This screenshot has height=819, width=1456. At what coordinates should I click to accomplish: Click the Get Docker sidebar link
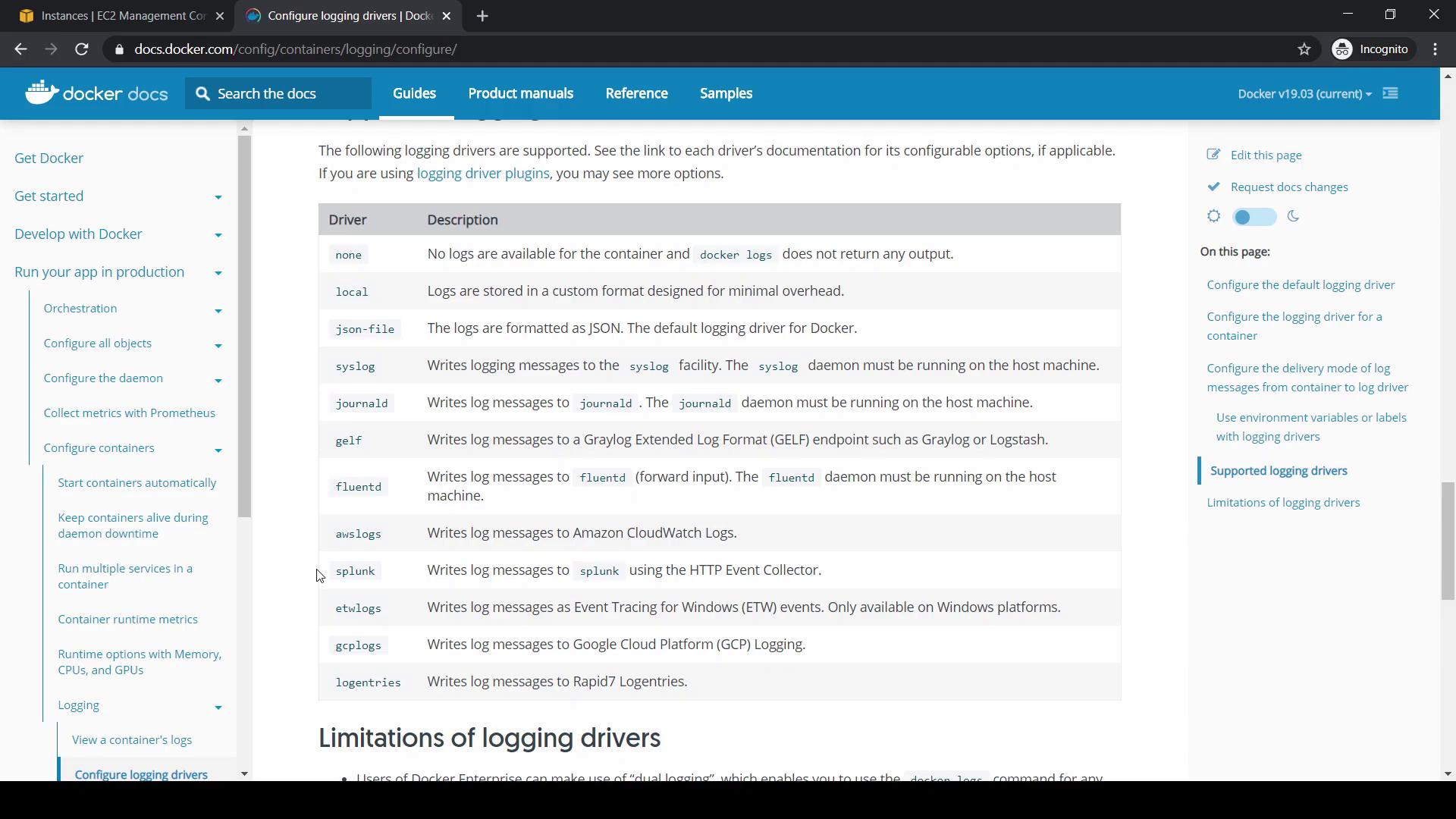click(49, 158)
